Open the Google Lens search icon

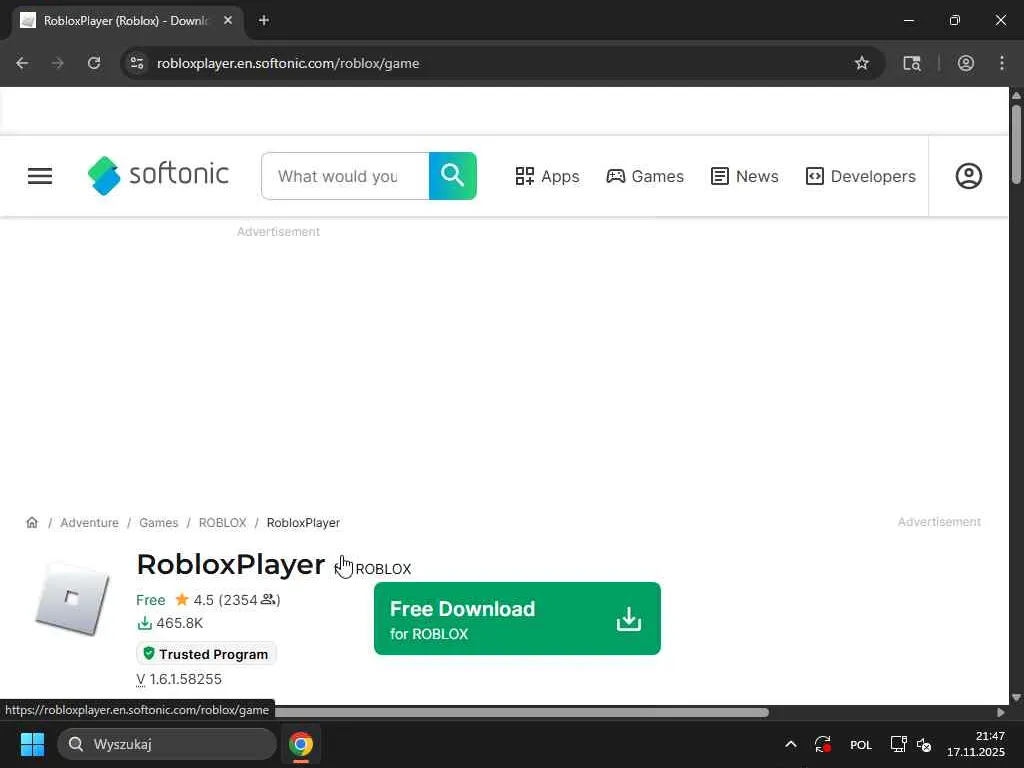point(912,63)
